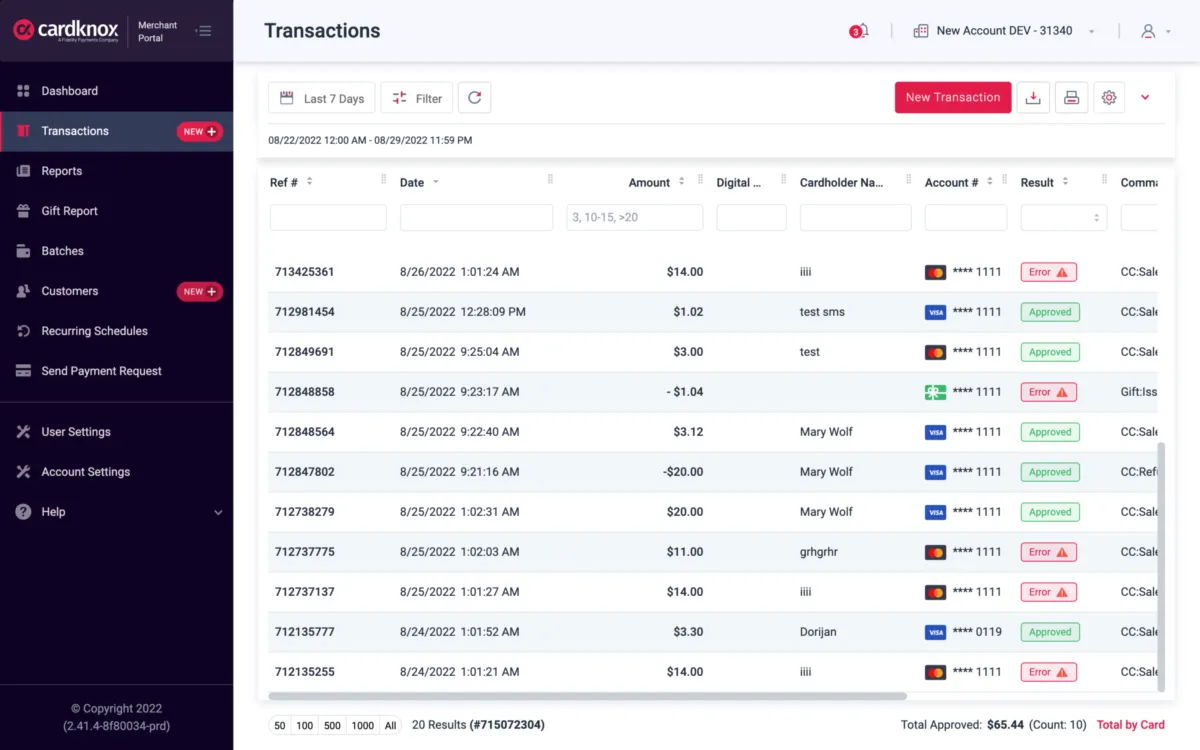Screen dimensions: 1200x750
Task: Show 1000 results per page
Action: tap(363, 725)
